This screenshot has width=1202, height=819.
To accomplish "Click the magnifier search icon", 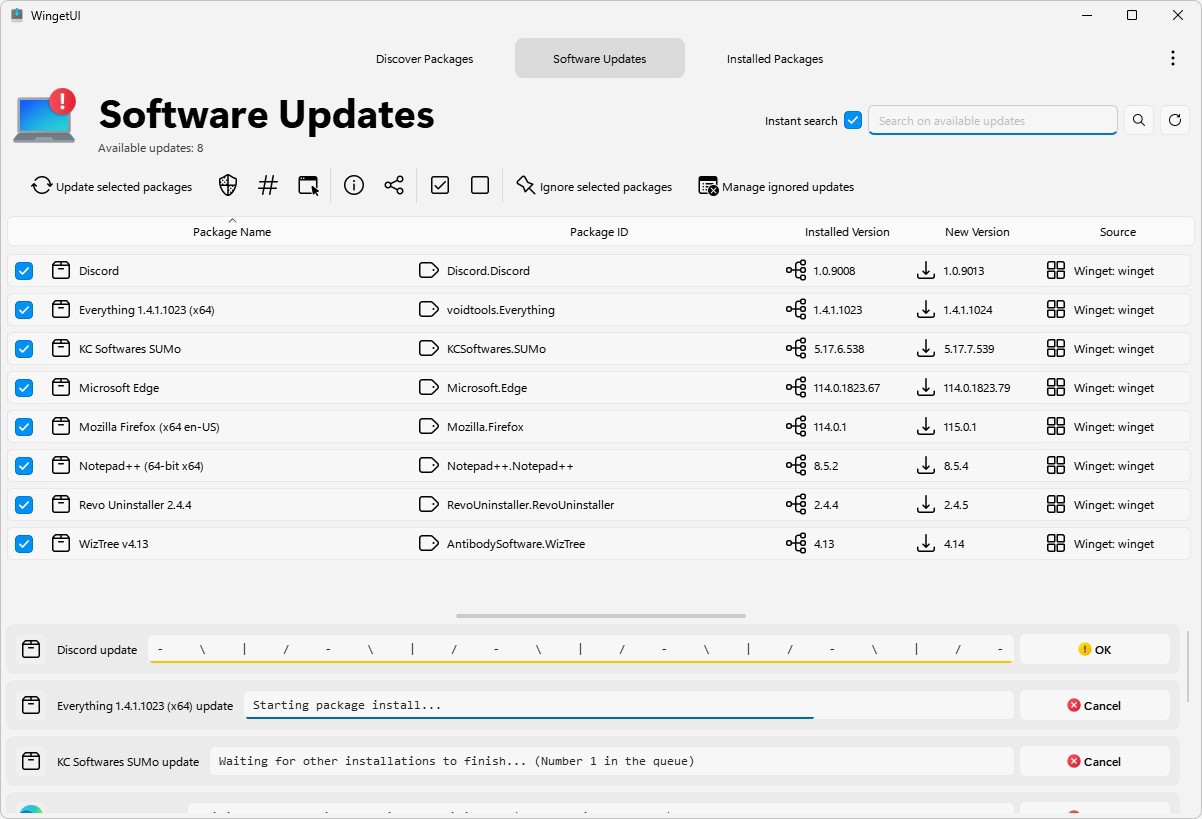I will pos(1139,121).
